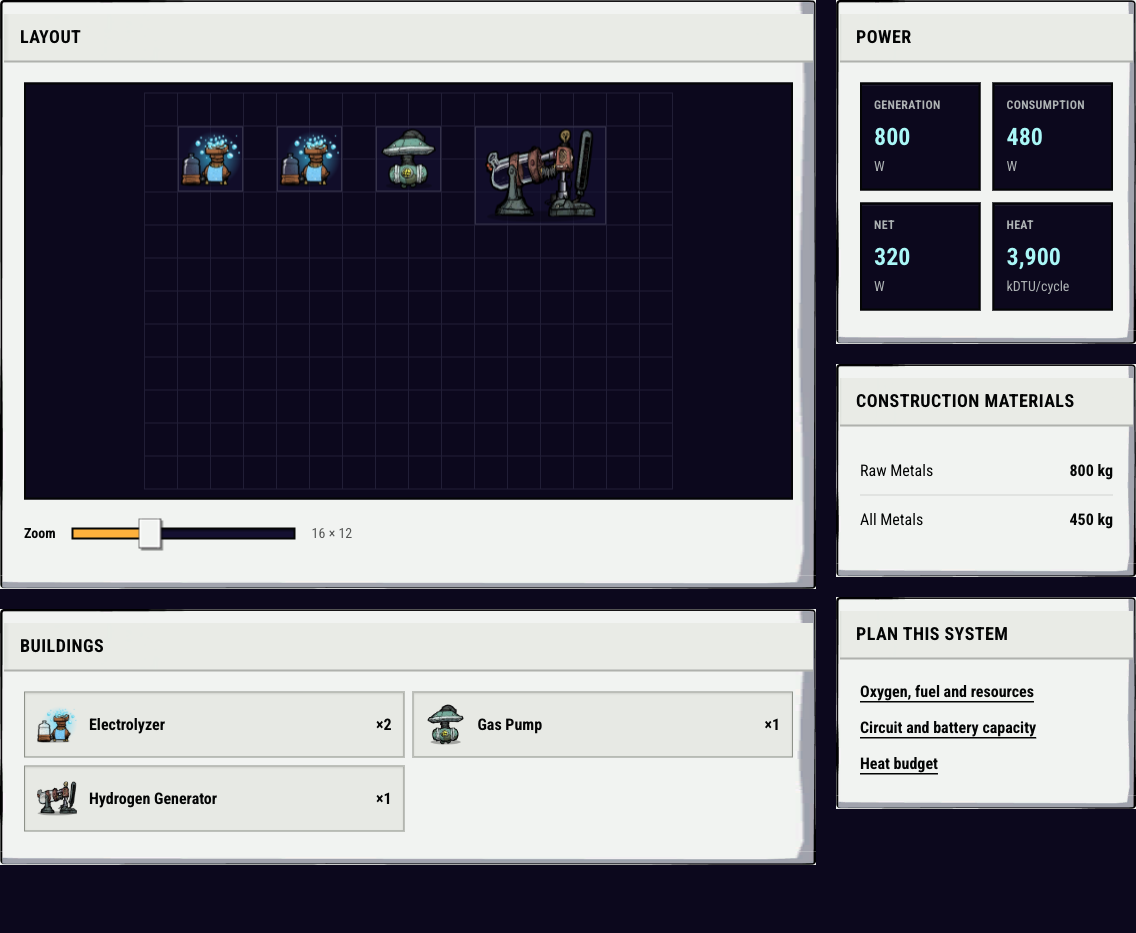
Task: Follow the Circuit and battery capacity link
Action: tap(948, 728)
